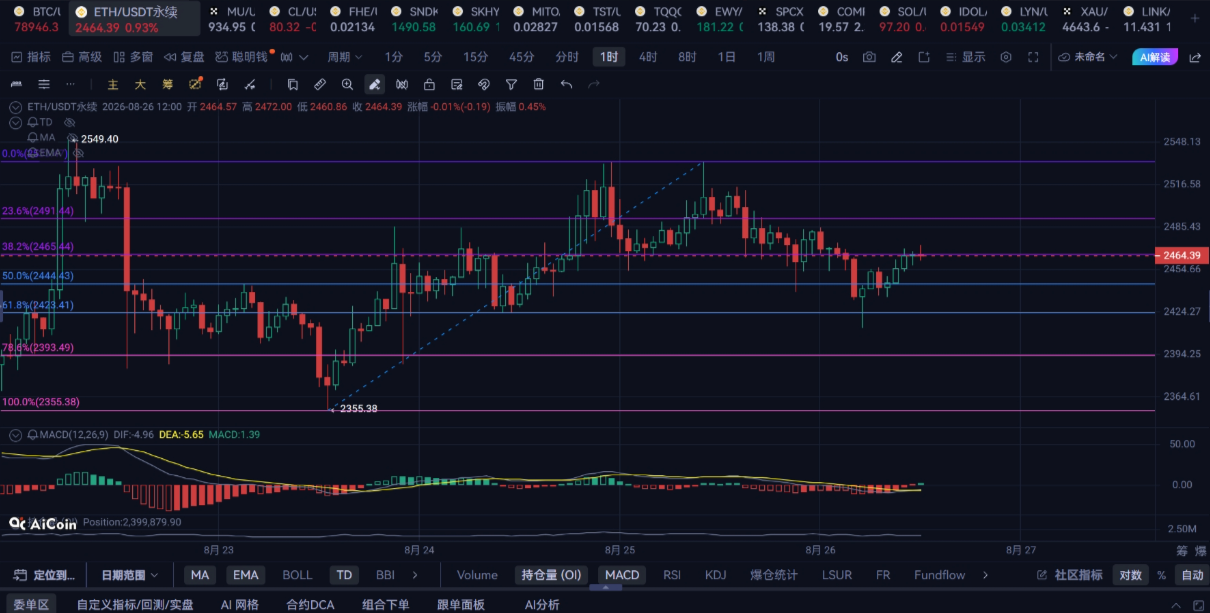This screenshot has width=1210, height=613.
Task: Open the candlestick chart type dropdown
Action: 294,57
